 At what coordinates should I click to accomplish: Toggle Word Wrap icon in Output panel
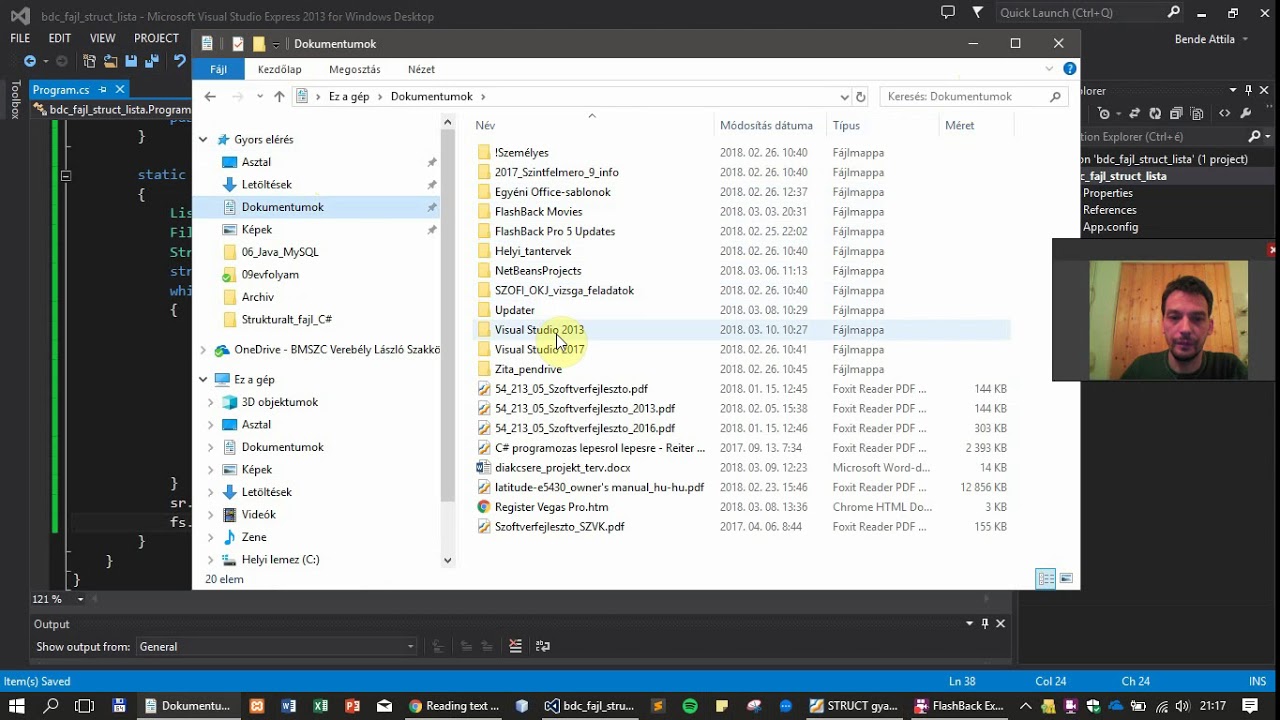[542, 646]
